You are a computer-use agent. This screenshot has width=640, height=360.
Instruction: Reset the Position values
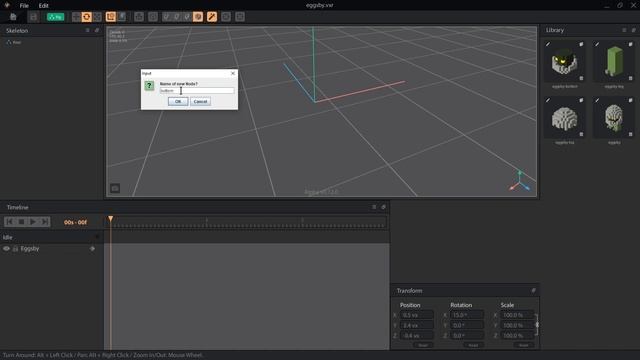(423, 345)
